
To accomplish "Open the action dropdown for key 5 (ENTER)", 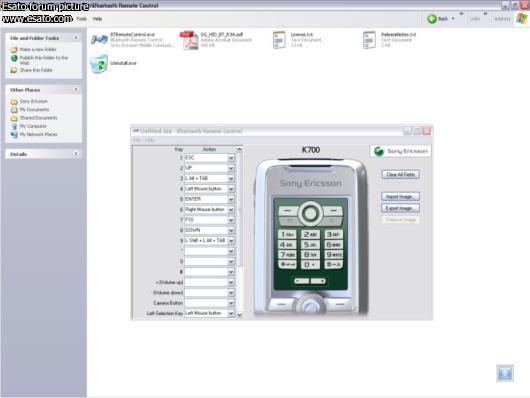I will click(231, 199).
